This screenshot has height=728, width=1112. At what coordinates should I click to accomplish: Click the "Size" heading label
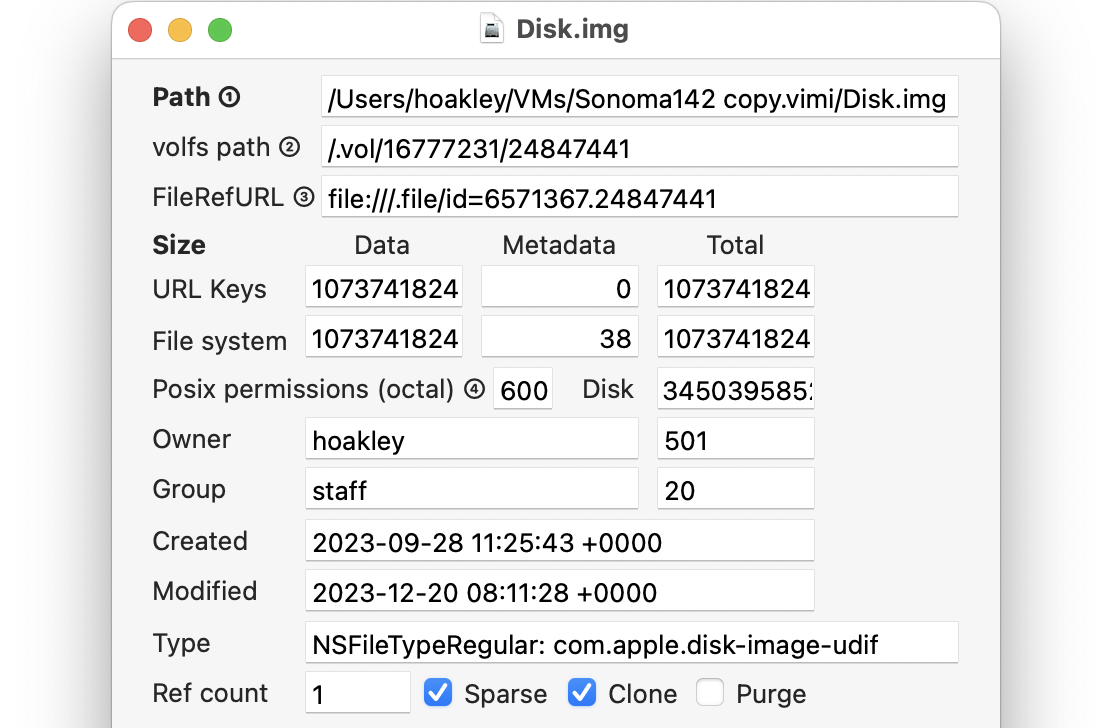pos(179,245)
